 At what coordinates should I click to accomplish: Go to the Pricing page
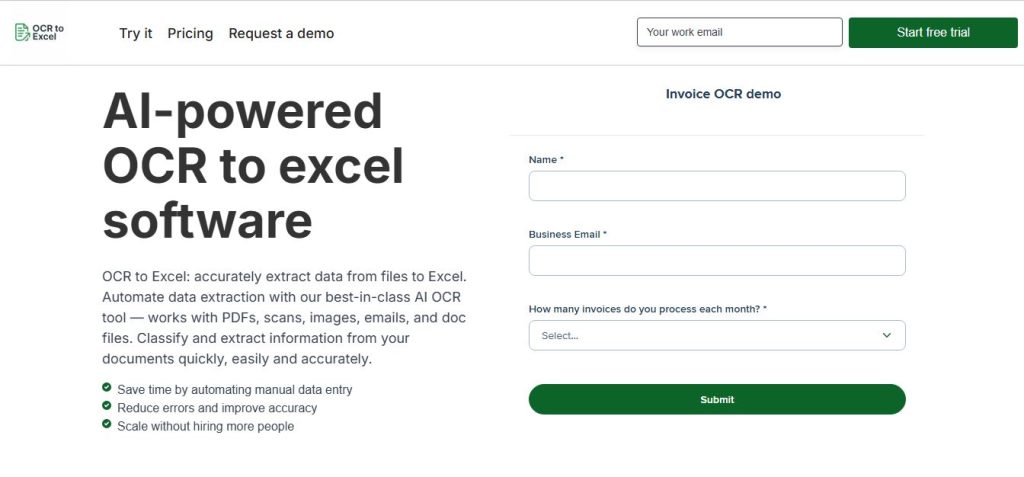[190, 33]
